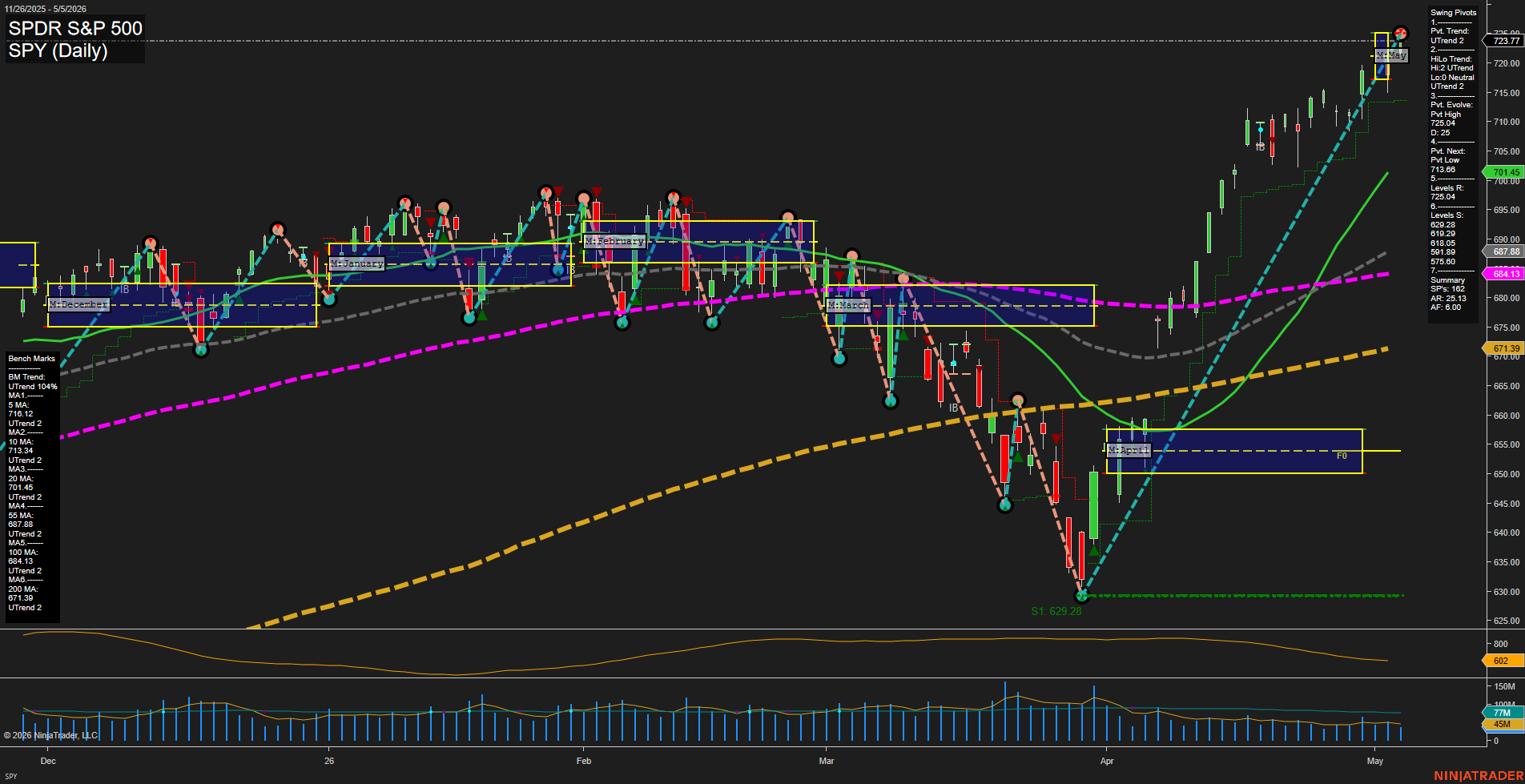This screenshot has height=784, width=1525.
Task: Click the 45M volume axis marker
Action: coord(1502,724)
